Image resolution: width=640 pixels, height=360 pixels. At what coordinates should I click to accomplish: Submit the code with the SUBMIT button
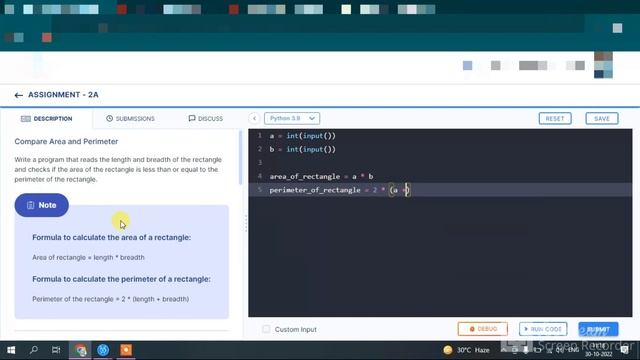click(598, 329)
